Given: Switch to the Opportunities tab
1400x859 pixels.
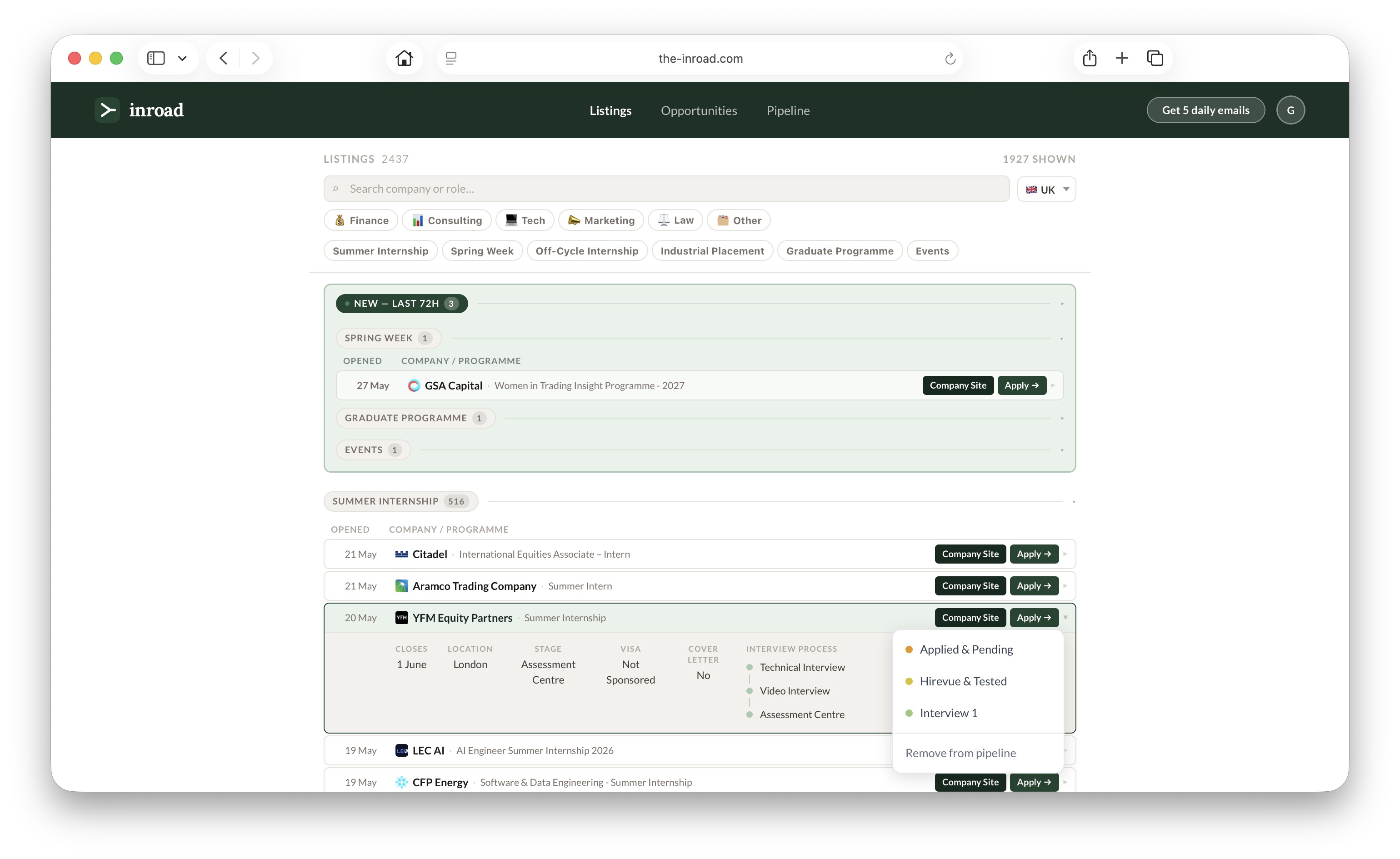Looking at the screenshot, I should (x=699, y=110).
